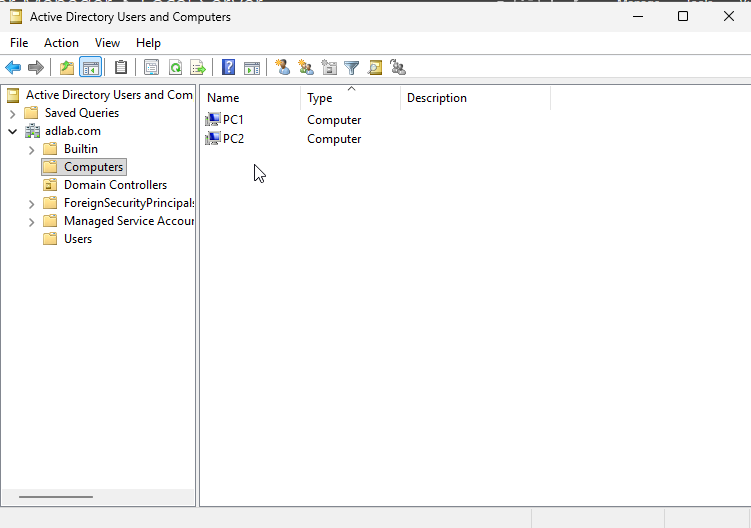Open Properties via toolbar icon
This screenshot has height=528, width=751.
[x=151, y=68]
